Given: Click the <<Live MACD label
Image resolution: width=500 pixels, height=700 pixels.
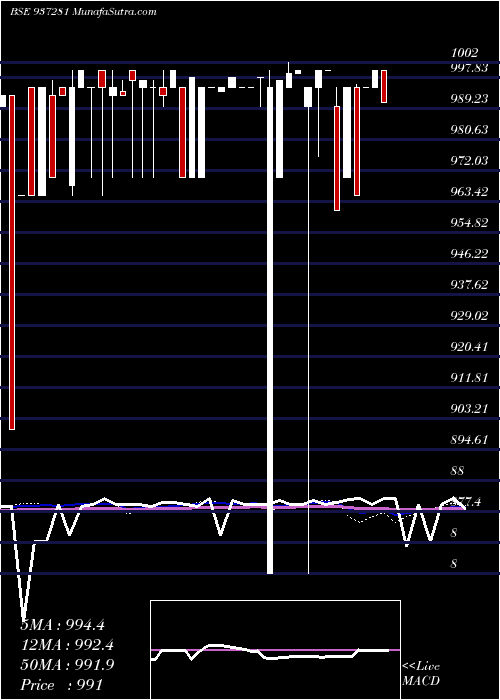Looking at the screenshot, I should 421,674.
